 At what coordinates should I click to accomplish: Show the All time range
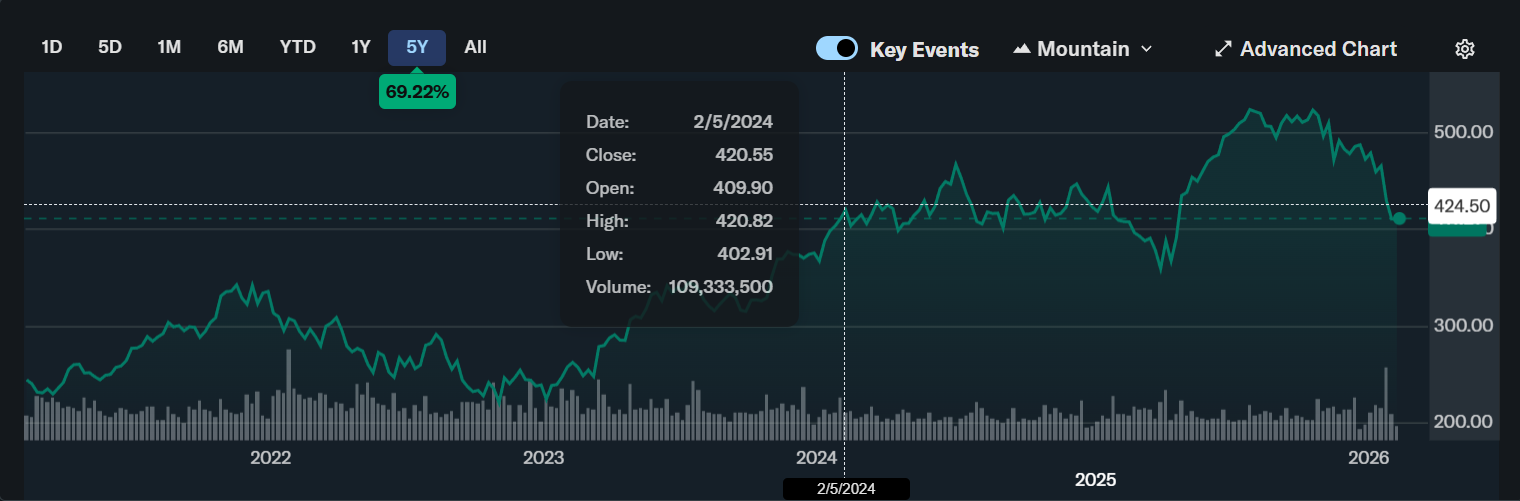pyautogui.click(x=476, y=47)
